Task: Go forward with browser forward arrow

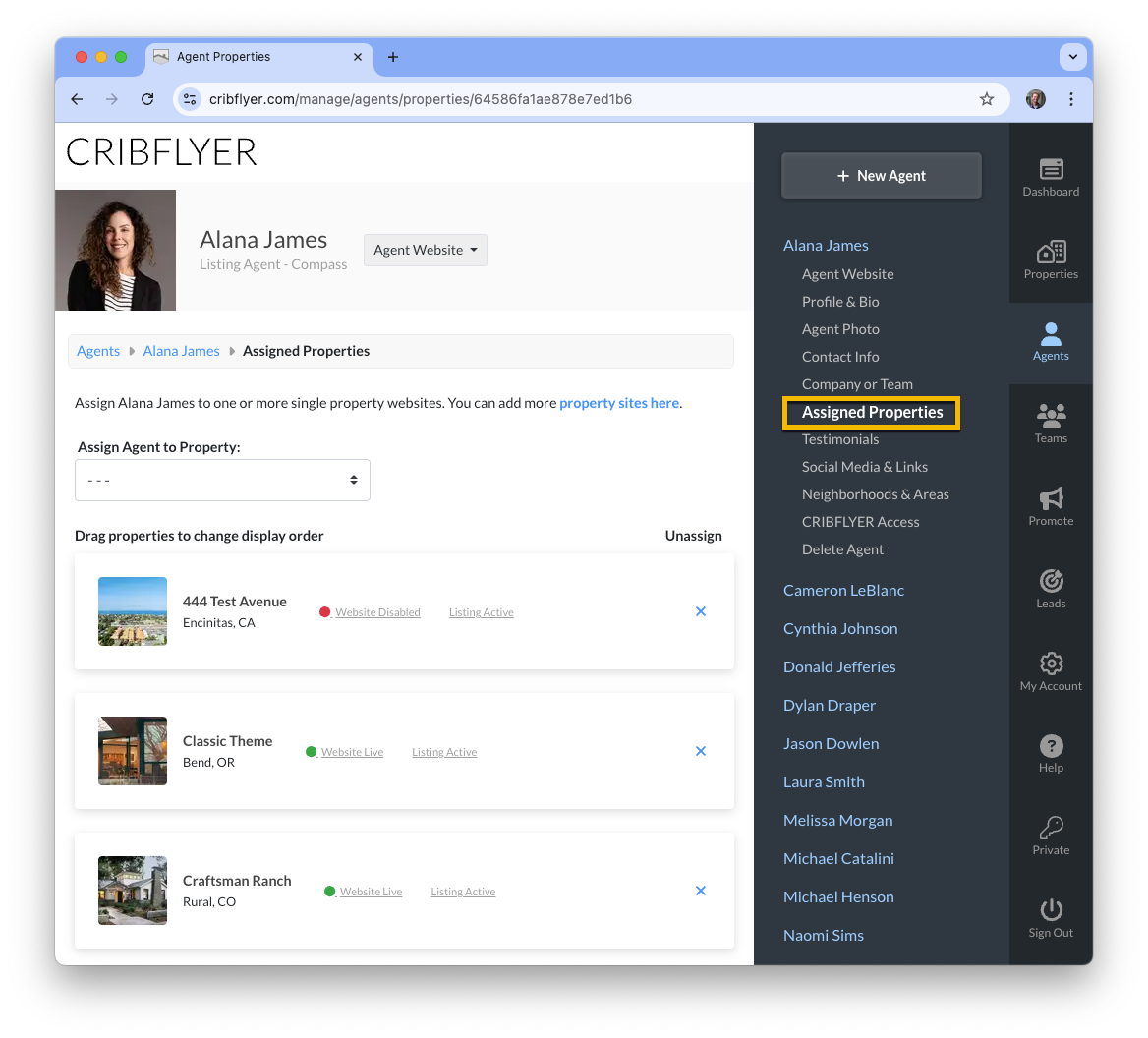Action: click(x=111, y=99)
